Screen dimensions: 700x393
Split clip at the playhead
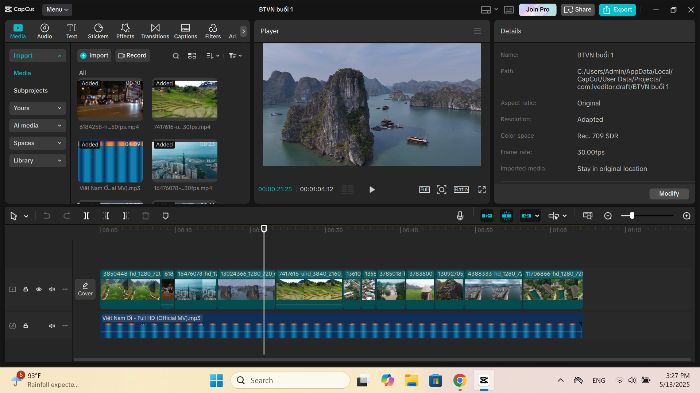(86, 216)
